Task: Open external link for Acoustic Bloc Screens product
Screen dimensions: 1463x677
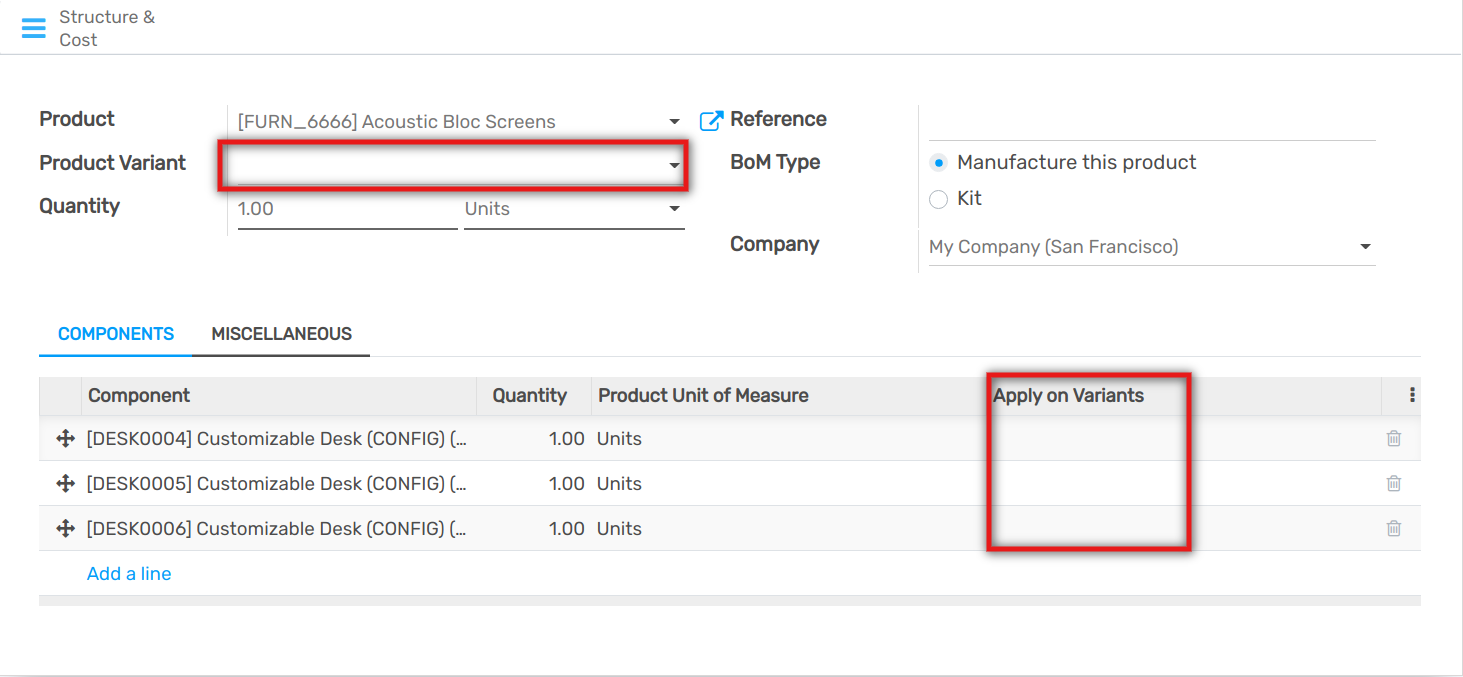Action: (710, 121)
